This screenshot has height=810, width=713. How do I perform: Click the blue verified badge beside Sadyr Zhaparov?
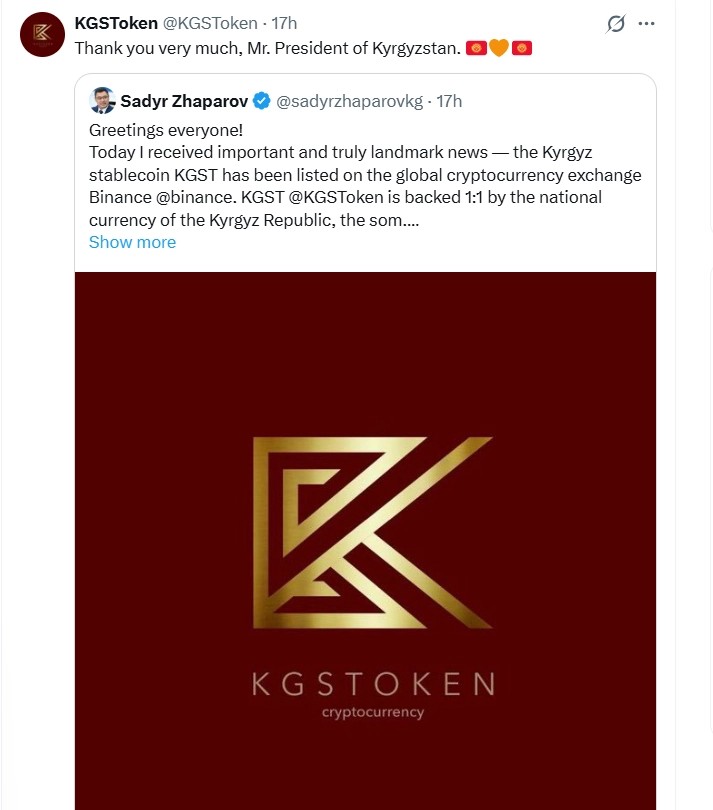(263, 100)
